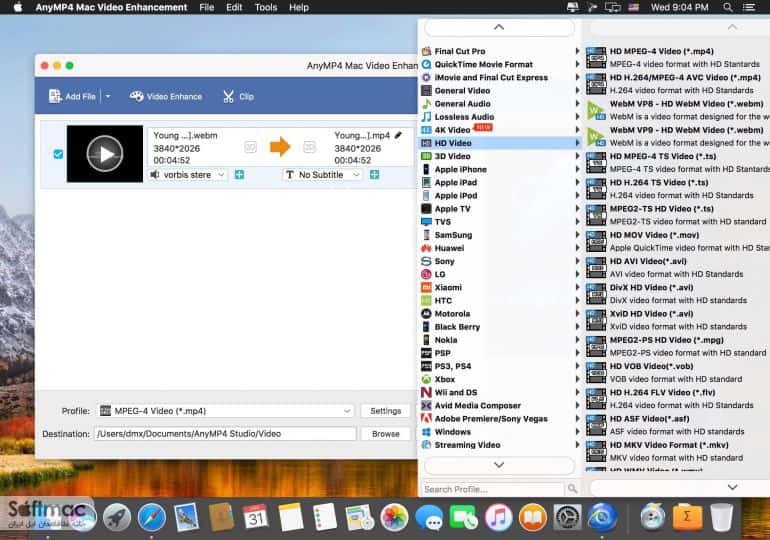
Task: Pick the Motorola device category
Action: point(500,314)
